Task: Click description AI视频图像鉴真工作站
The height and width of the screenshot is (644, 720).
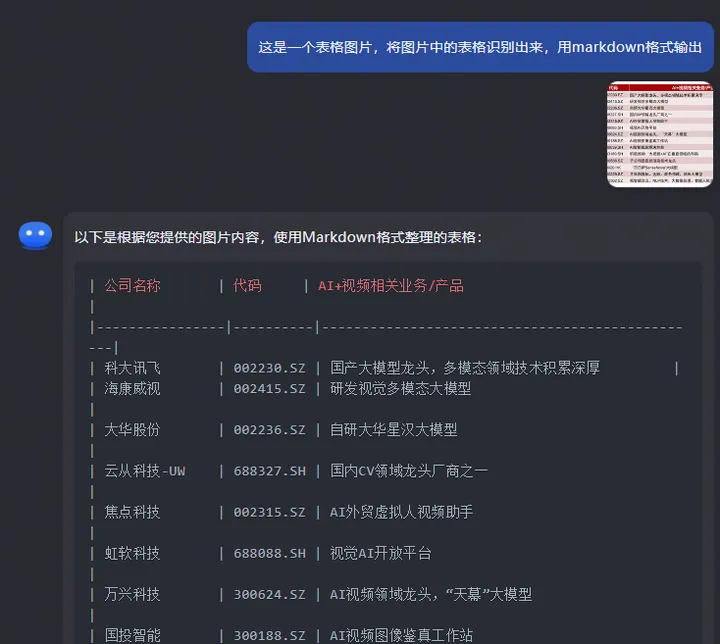Action: [401, 635]
